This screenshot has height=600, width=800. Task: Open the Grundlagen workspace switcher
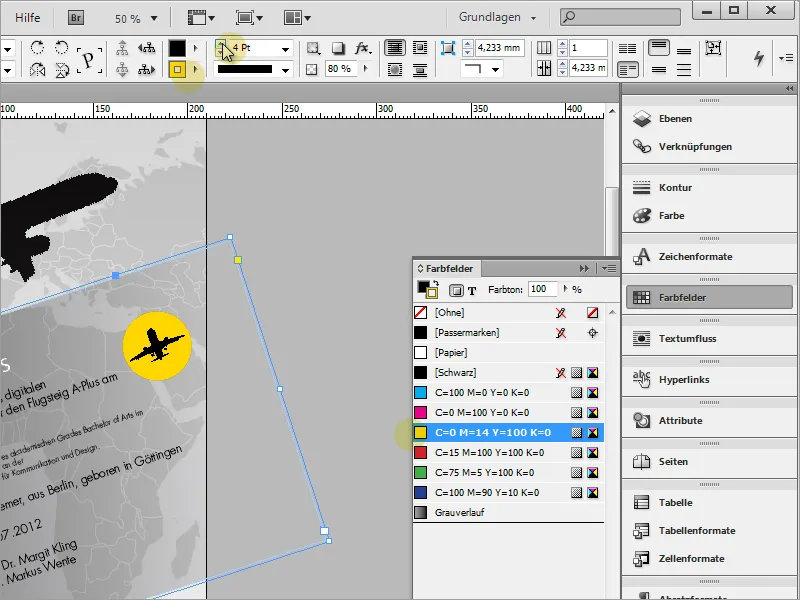[x=497, y=17]
